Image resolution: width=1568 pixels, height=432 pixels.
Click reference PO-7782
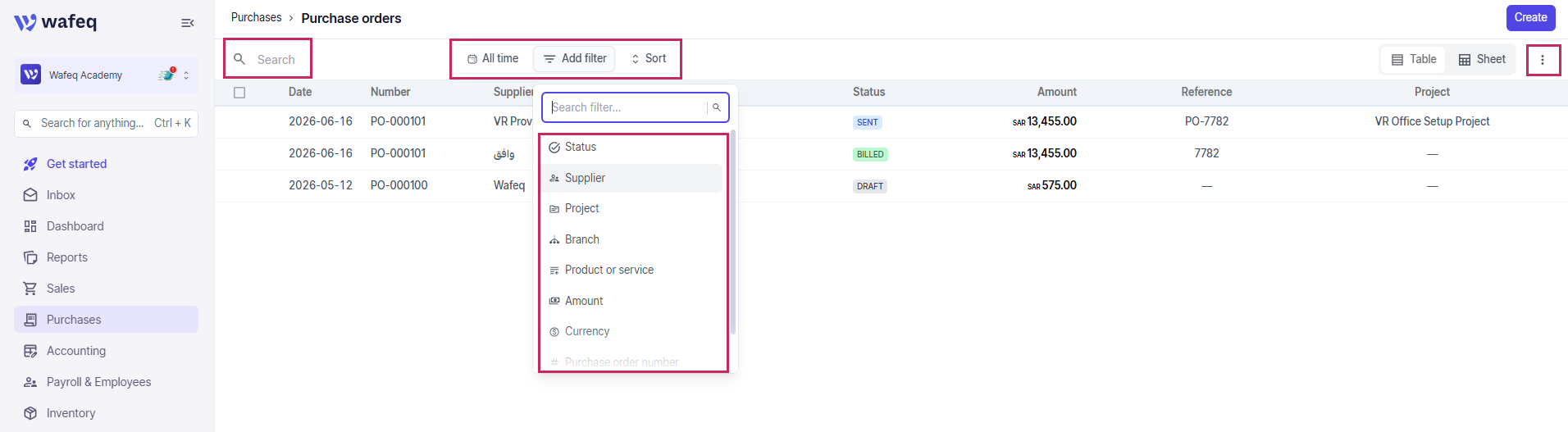point(1206,121)
